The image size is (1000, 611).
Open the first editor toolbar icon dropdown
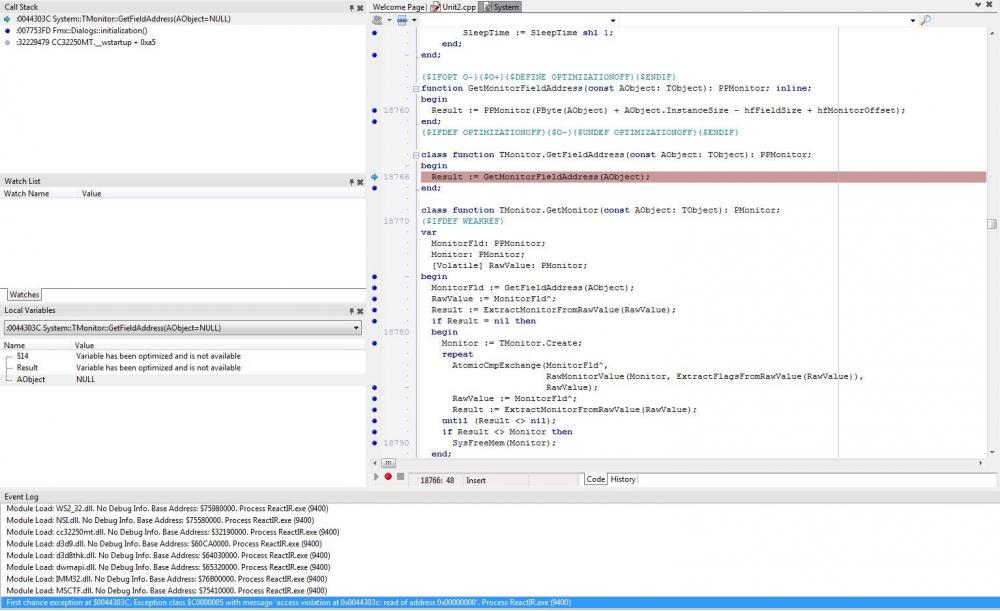pyautogui.click(x=389, y=20)
